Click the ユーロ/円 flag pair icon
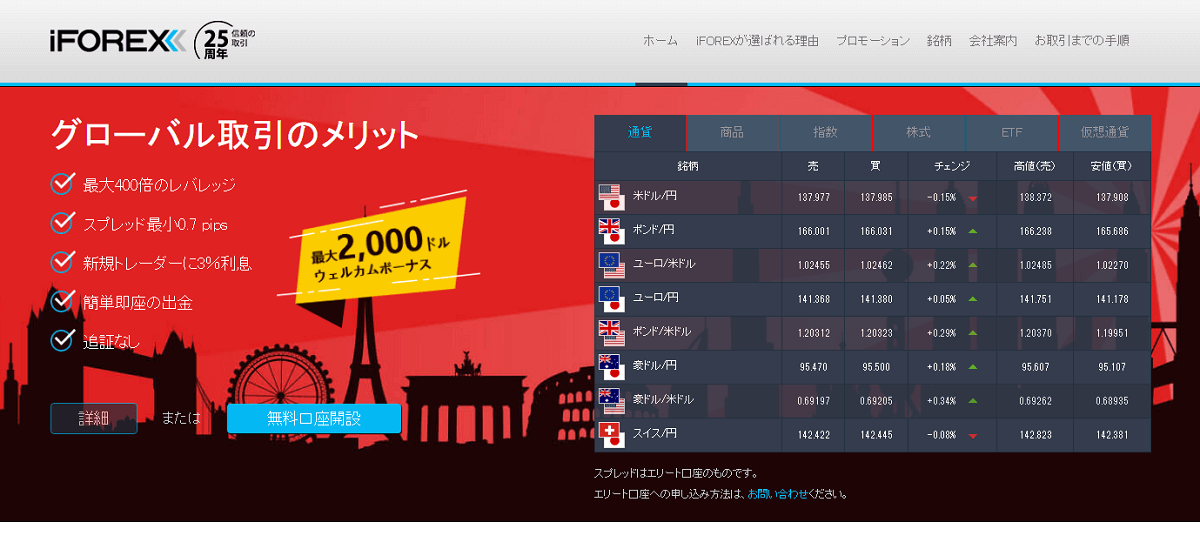The width and height of the screenshot is (1200, 549). pos(611,299)
